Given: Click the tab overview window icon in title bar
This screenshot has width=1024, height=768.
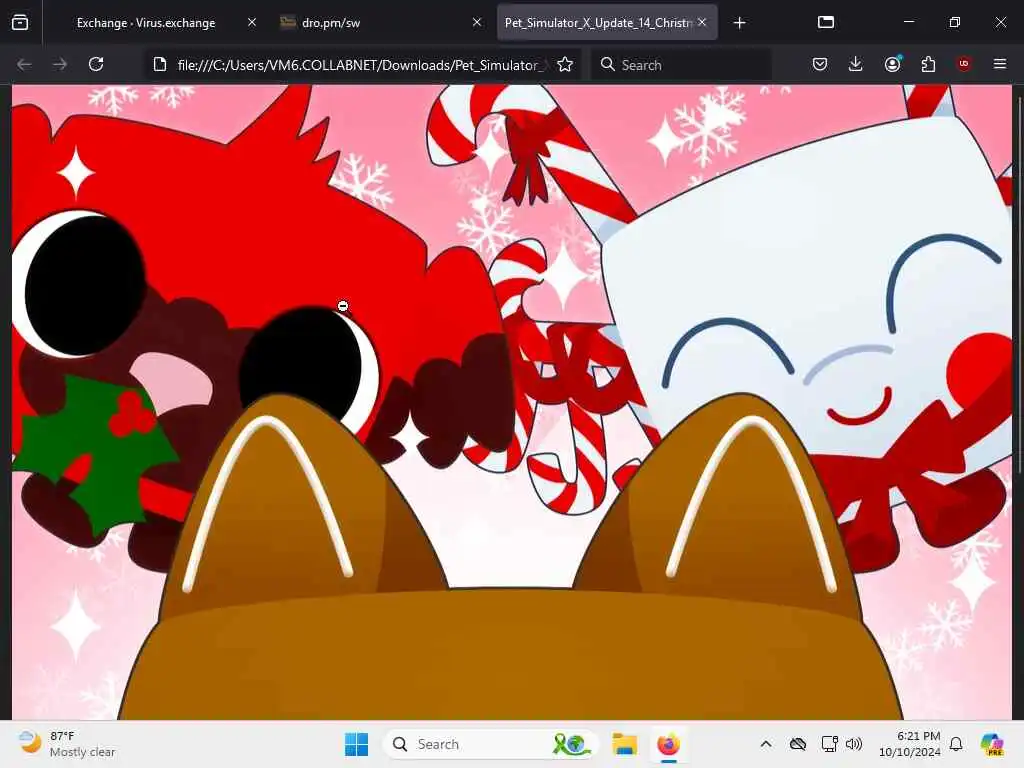Looking at the screenshot, I should (825, 22).
